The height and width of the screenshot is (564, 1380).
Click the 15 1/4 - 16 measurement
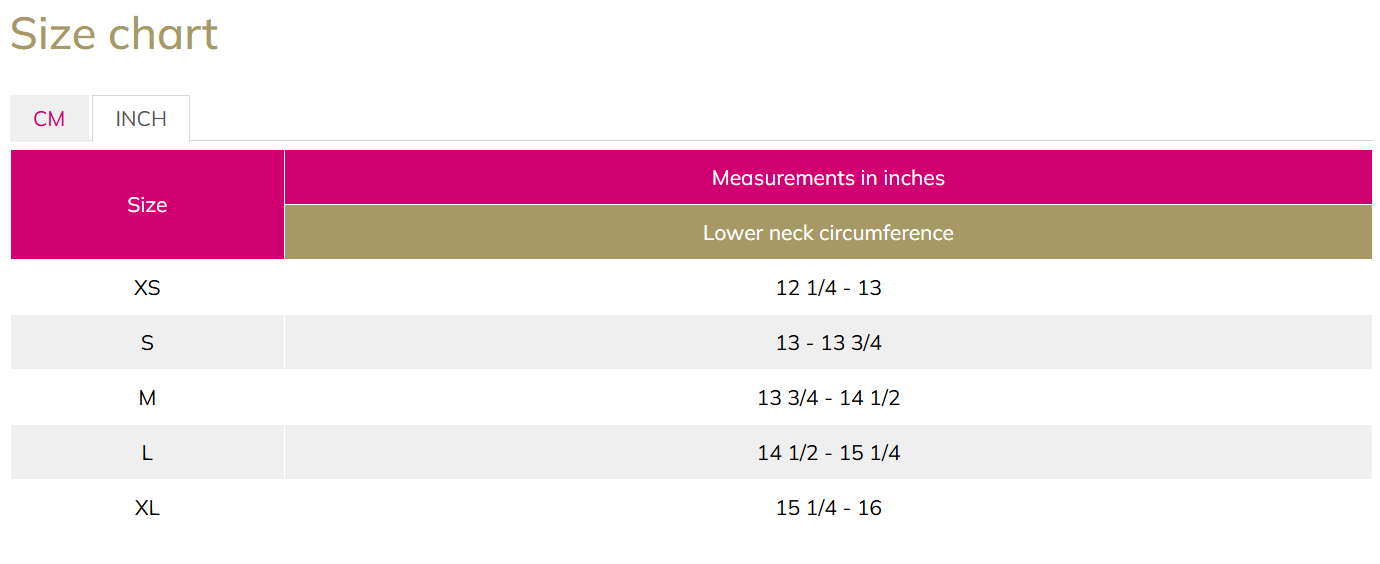point(828,508)
